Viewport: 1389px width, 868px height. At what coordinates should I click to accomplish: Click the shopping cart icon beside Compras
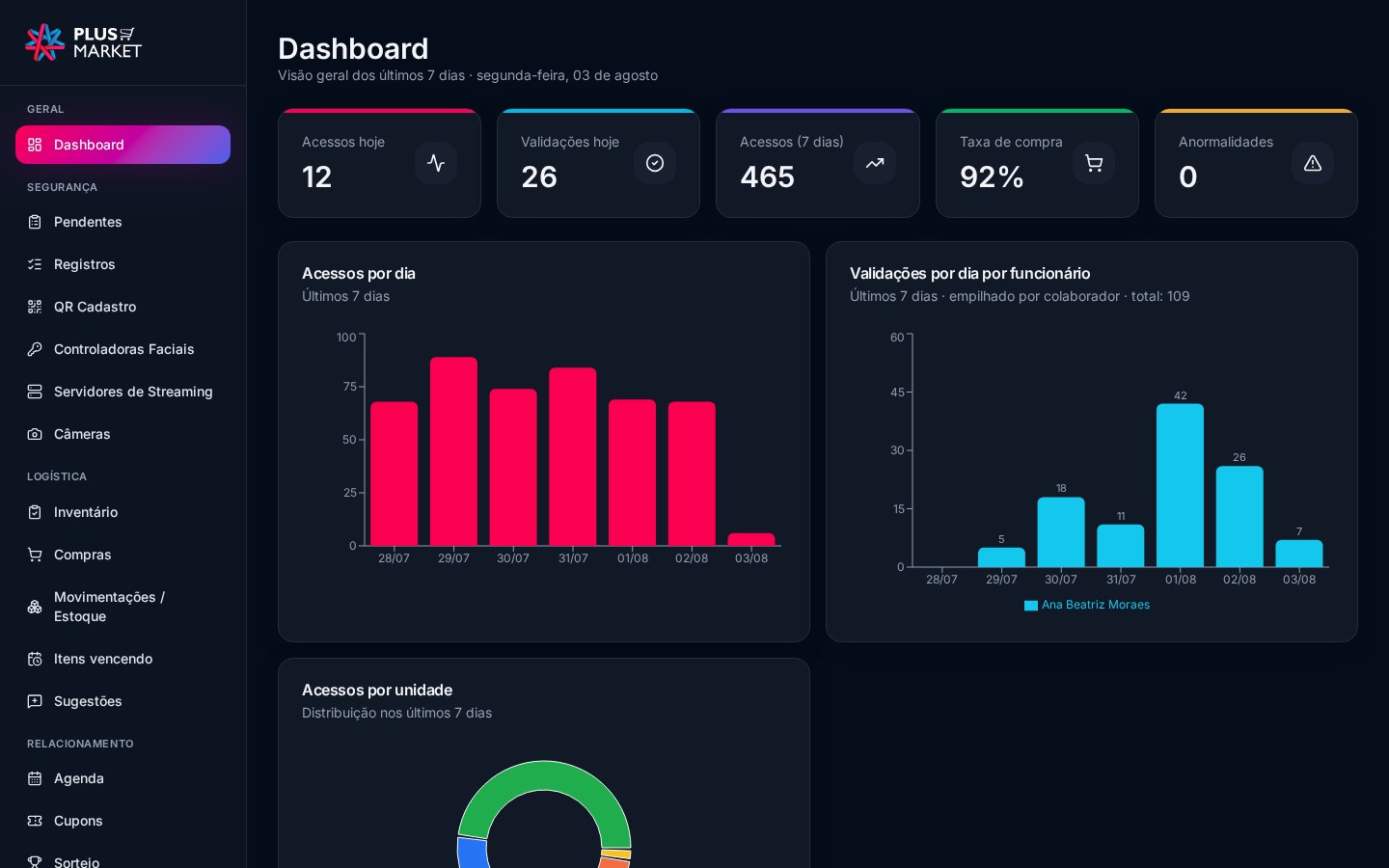tap(35, 555)
